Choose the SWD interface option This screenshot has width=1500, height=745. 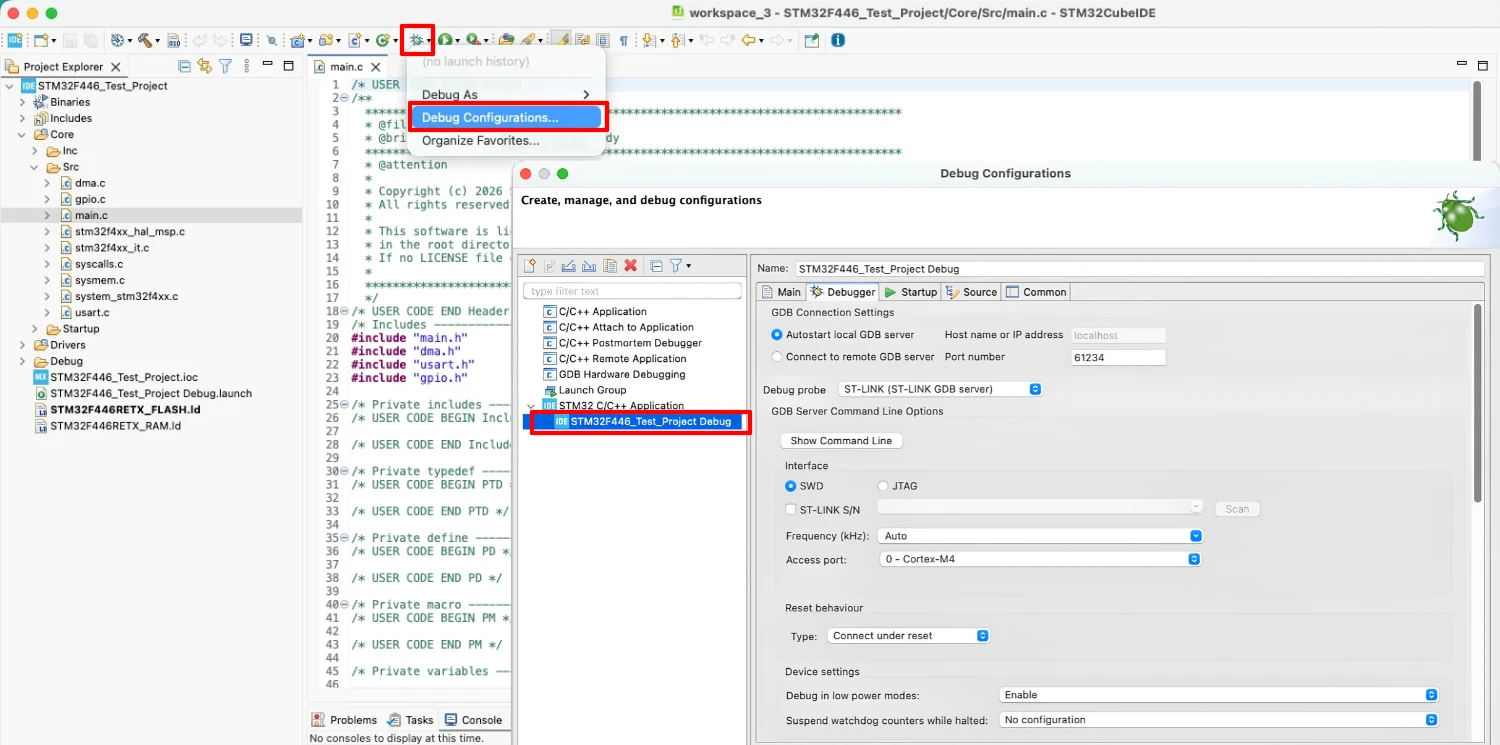coord(791,486)
